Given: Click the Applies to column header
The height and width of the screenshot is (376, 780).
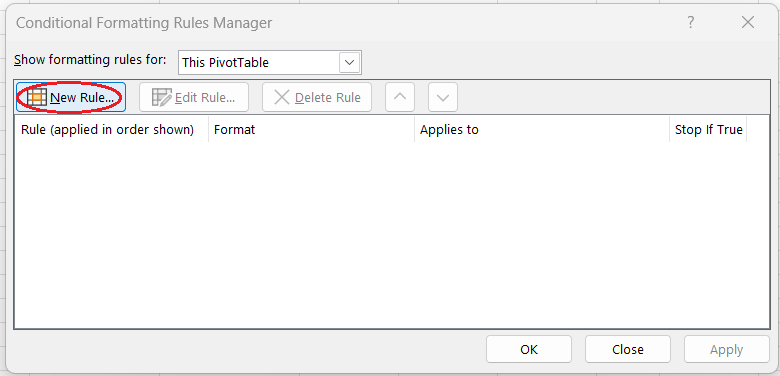Looking at the screenshot, I should (449, 130).
